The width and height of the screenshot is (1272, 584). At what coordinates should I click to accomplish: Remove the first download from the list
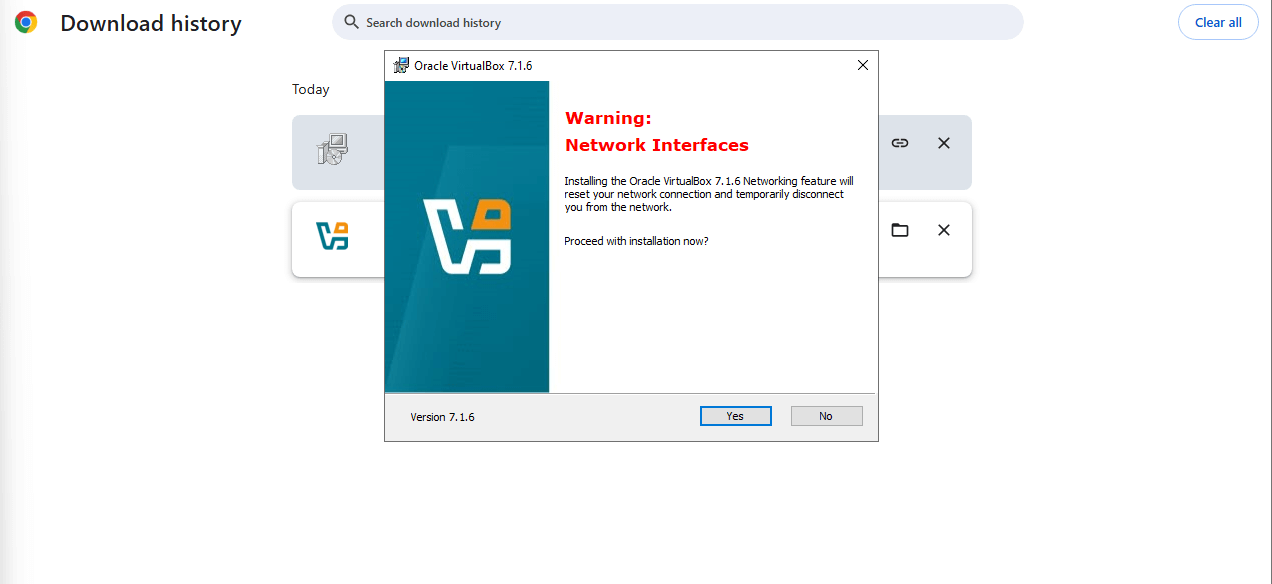(943, 143)
